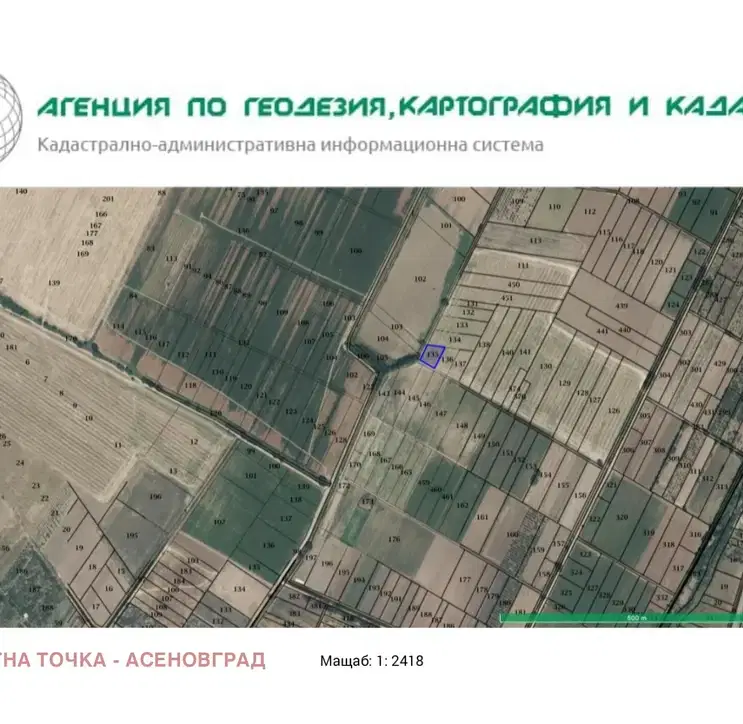The image size is (743, 724).
Task: Click the agency globe logo
Action: click(x=10, y=118)
